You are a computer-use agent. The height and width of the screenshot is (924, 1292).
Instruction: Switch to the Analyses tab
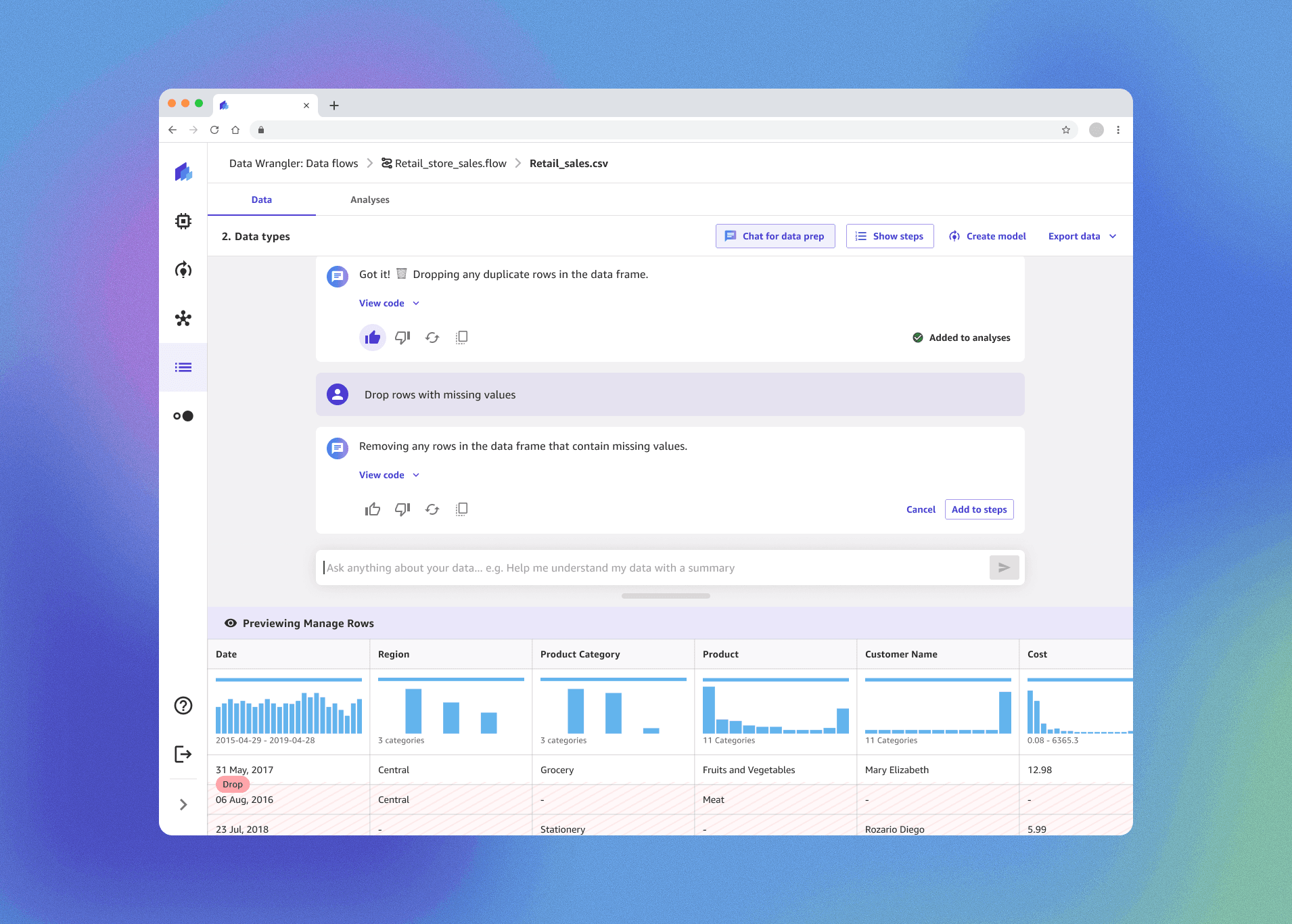pyautogui.click(x=370, y=200)
